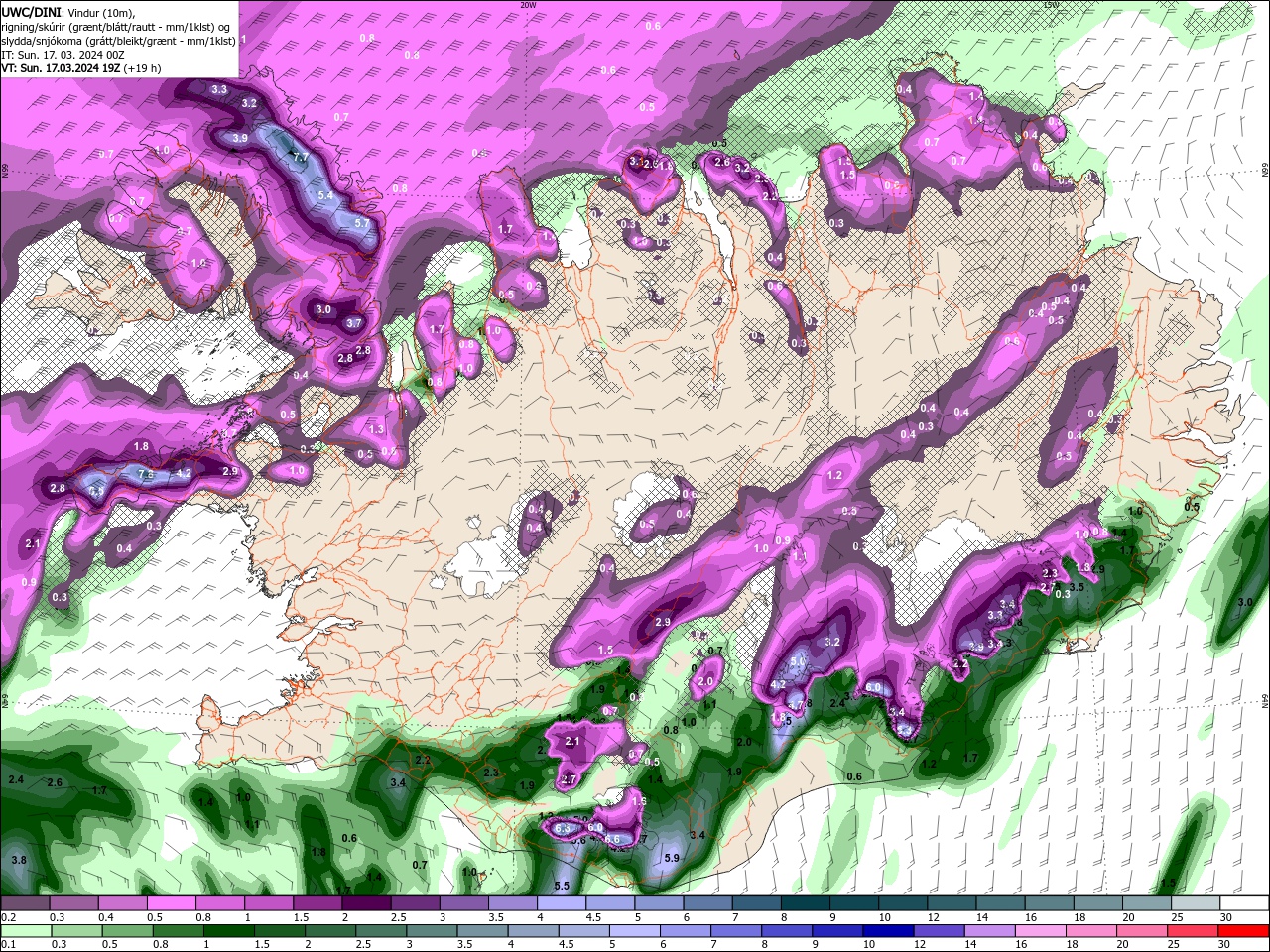Click the 20W longitude label
The image size is (1270, 952).
coord(528,4)
